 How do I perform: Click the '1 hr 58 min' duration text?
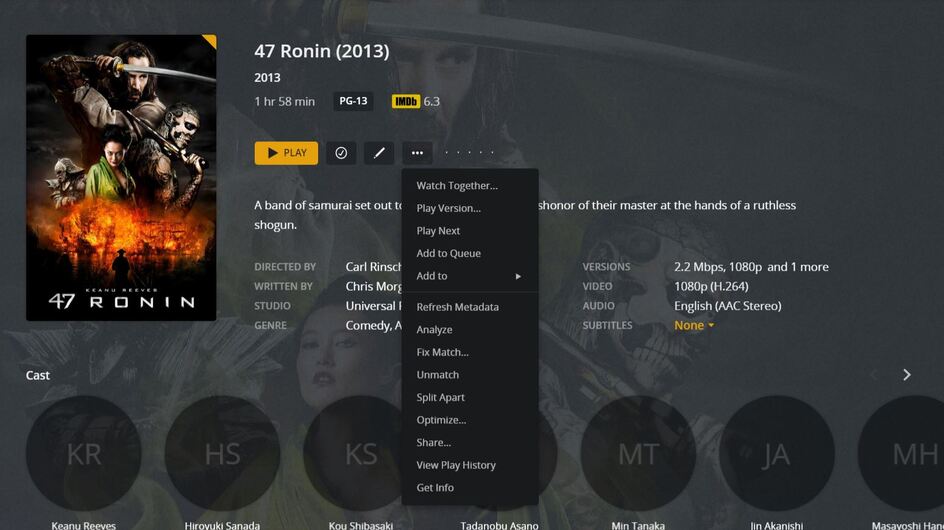pyautogui.click(x=284, y=102)
